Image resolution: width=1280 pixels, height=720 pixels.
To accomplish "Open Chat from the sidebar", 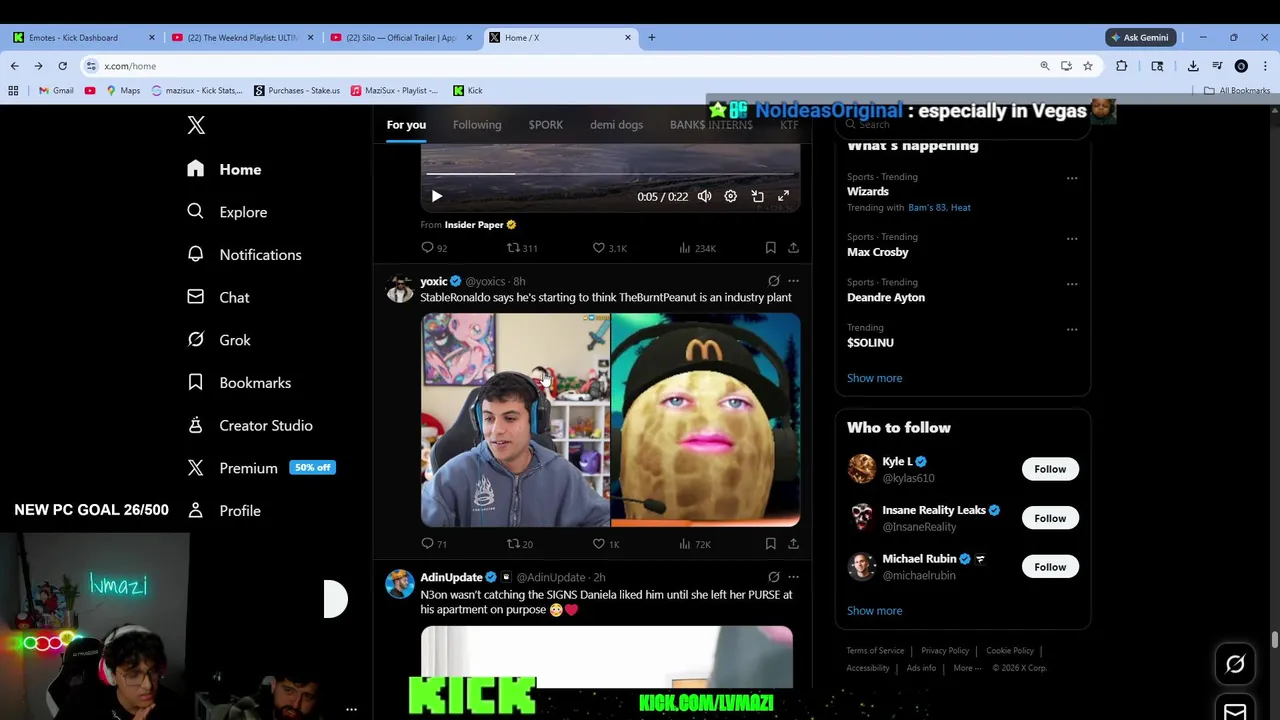I will 219,297.
